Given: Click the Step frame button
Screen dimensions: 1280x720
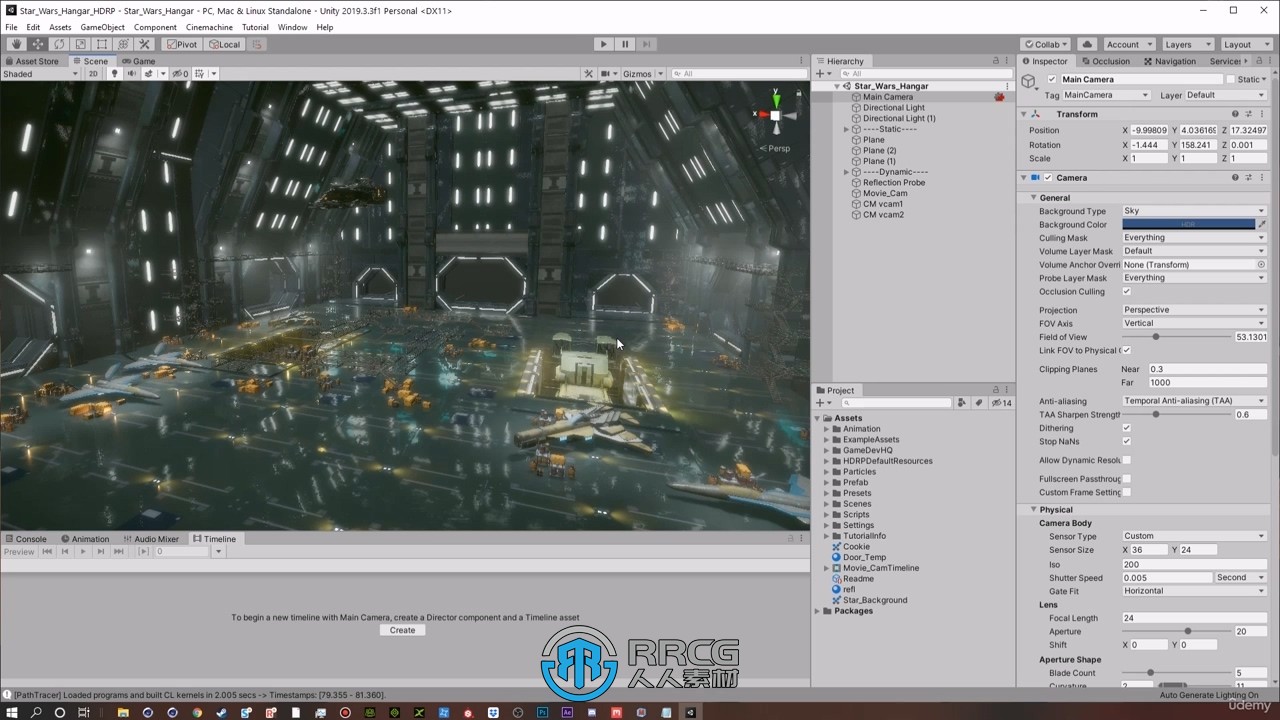Looking at the screenshot, I should (x=647, y=44).
